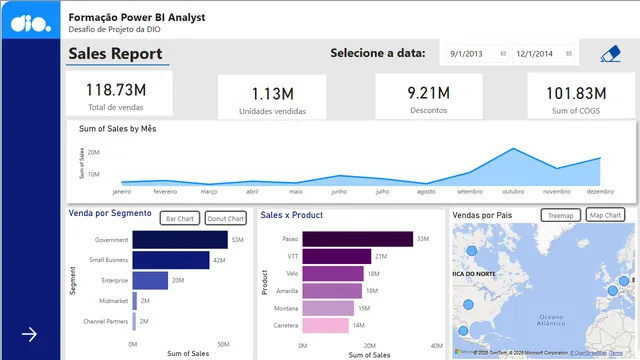Click the 'Venda por Segmento' title
Image resolution: width=640 pixels, height=360 pixels.
click(x=110, y=213)
